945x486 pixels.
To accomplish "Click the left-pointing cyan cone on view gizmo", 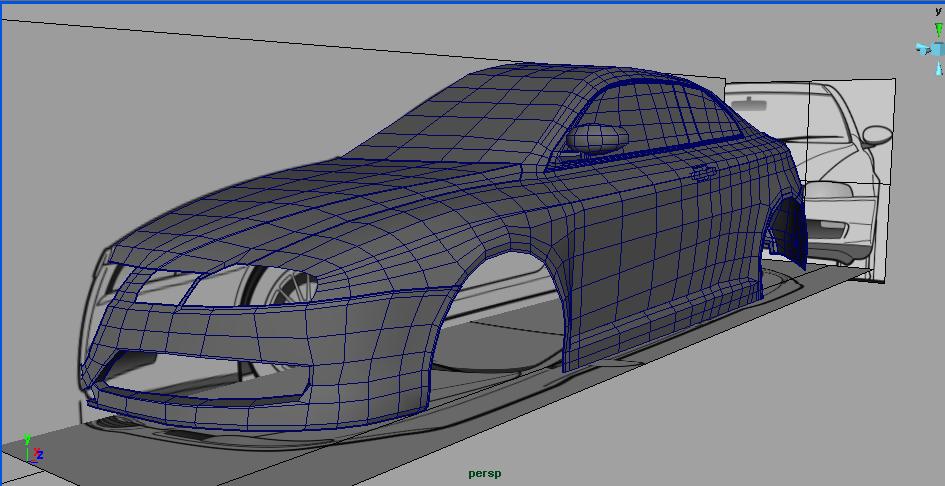I will pyautogui.click(x=923, y=49).
